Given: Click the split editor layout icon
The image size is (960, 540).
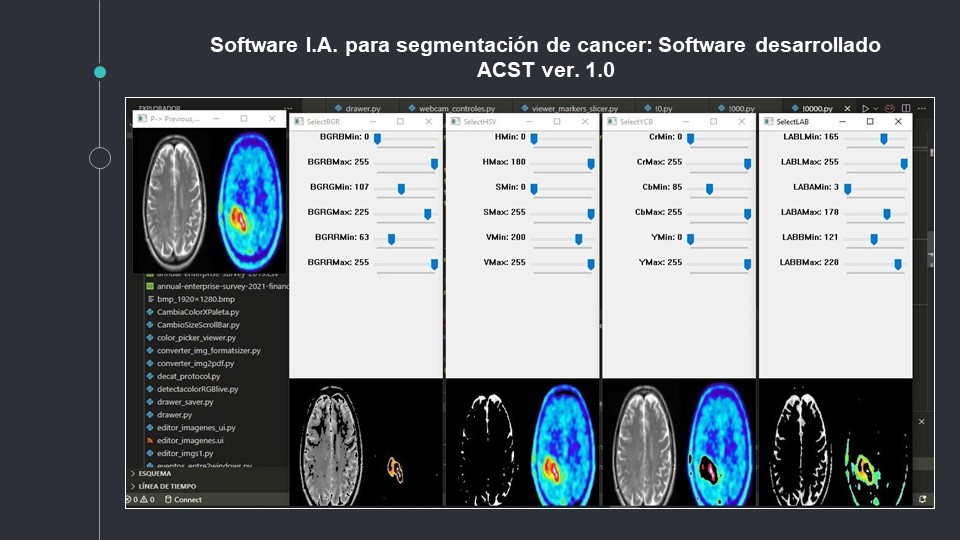Looking at the screenshot, I should pos(906,108).
